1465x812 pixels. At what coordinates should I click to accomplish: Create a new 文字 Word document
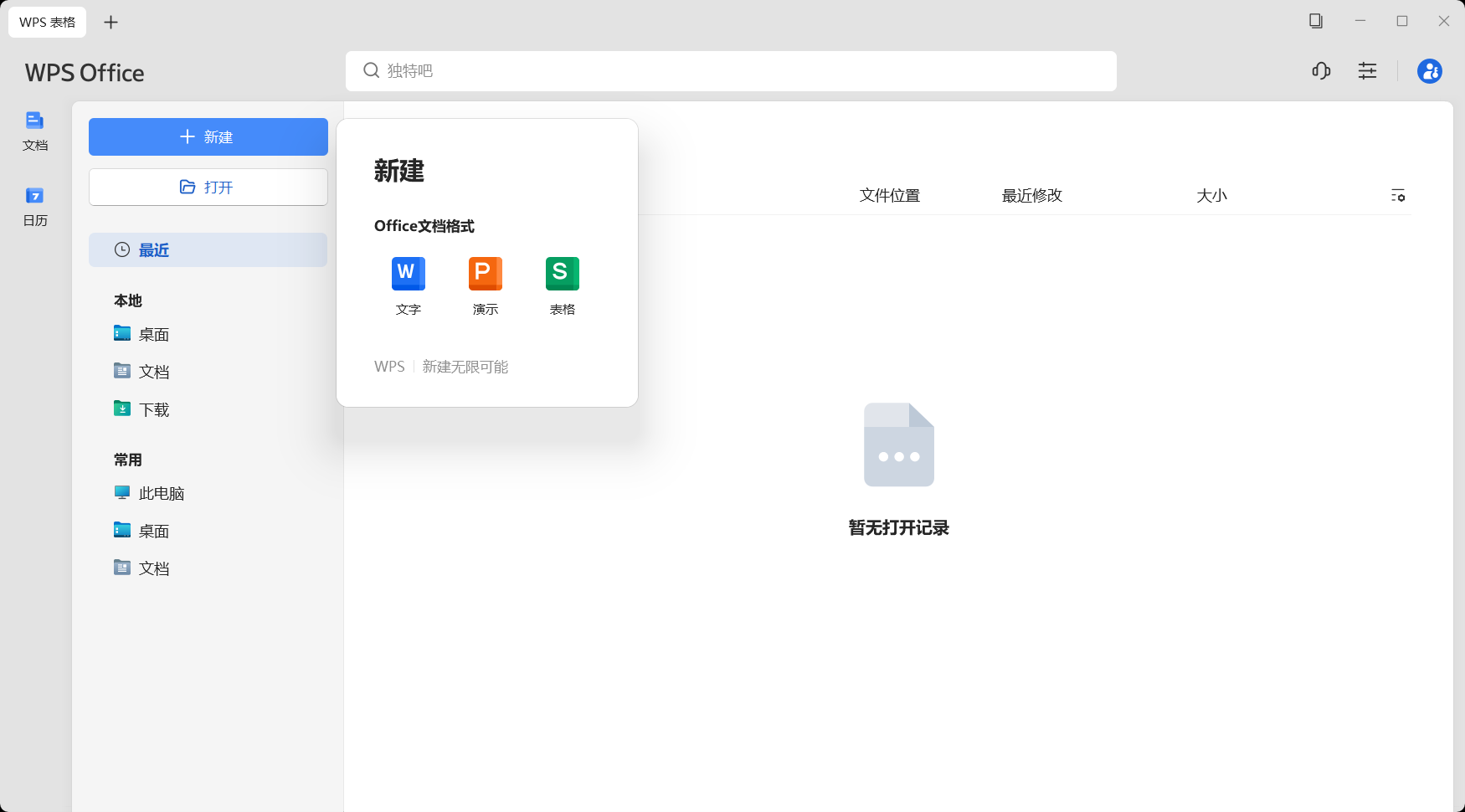click(408, 285)
